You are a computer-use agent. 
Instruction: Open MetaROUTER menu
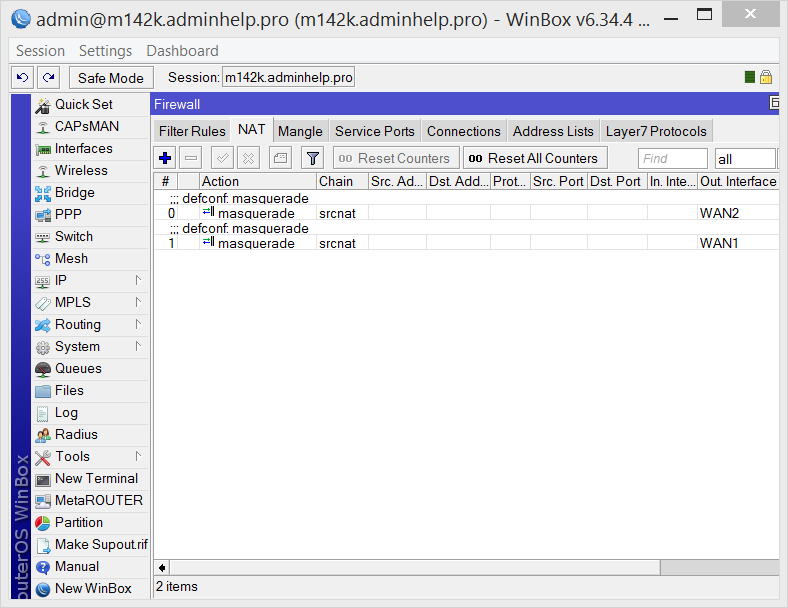point(91,501)
